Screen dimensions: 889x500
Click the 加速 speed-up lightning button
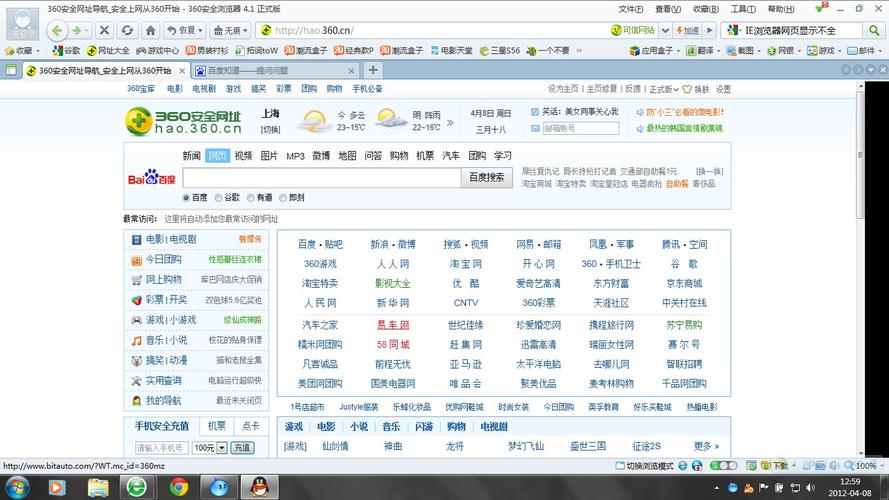click(x=687, y=30)
